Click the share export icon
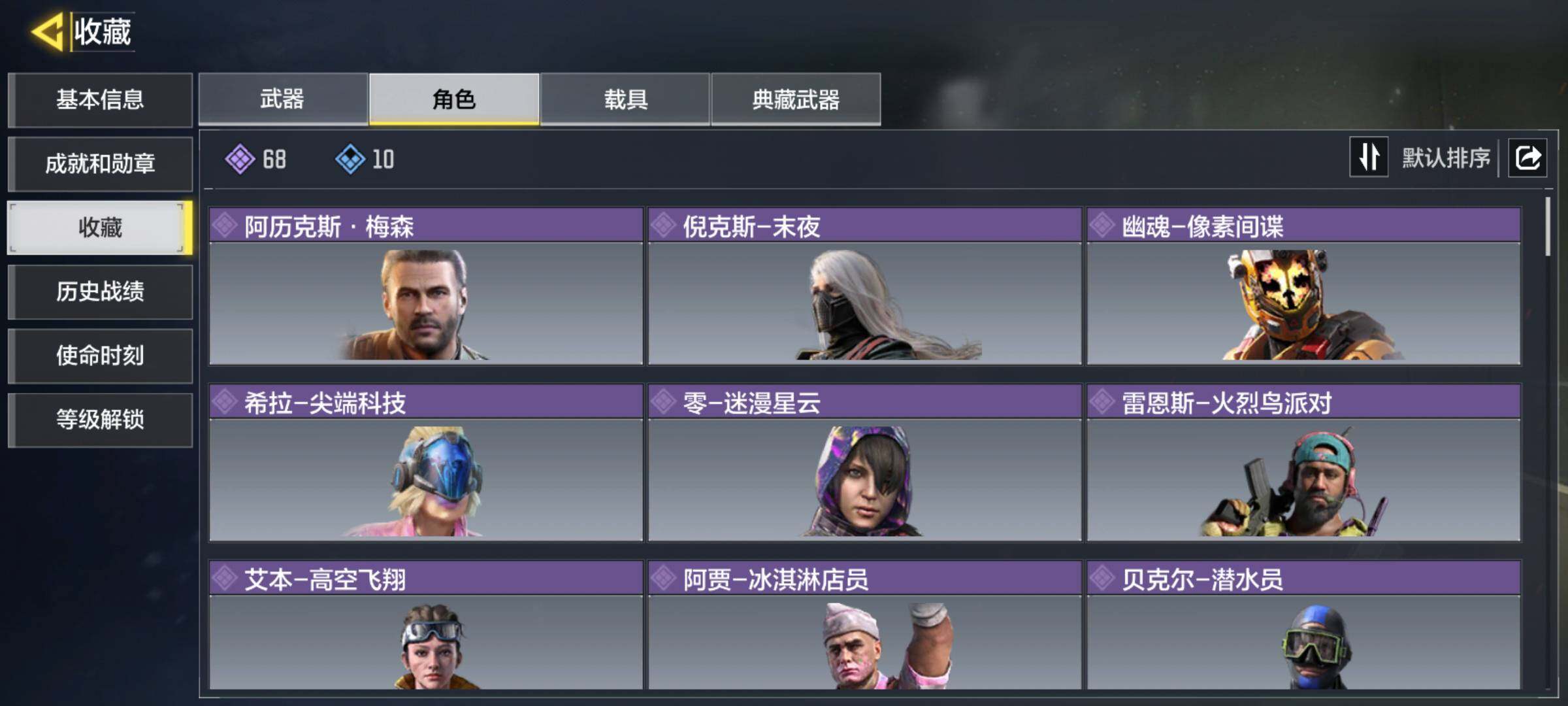The width and height of the screenshot is (1568, 706). pyautogui.click(x=1527, y=158)
